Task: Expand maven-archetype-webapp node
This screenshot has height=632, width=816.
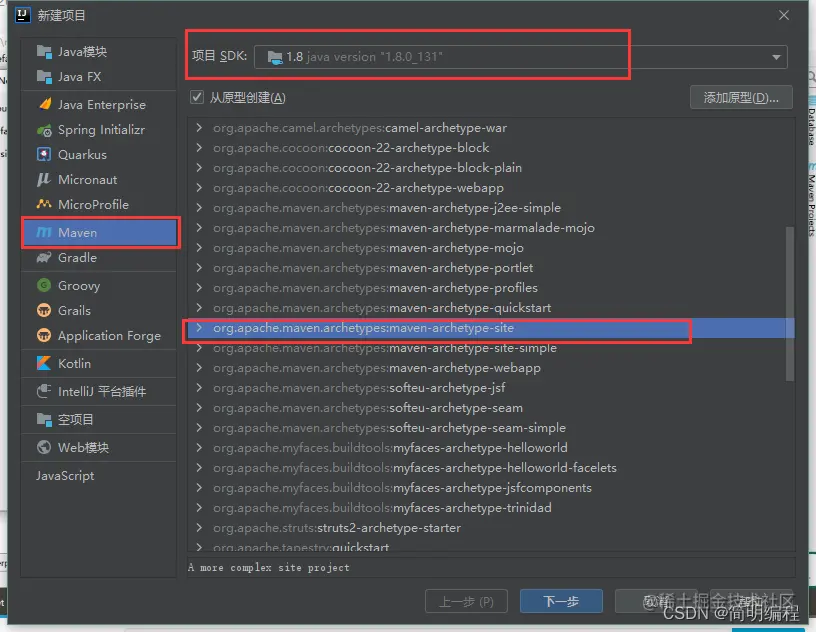Action: 199,368
